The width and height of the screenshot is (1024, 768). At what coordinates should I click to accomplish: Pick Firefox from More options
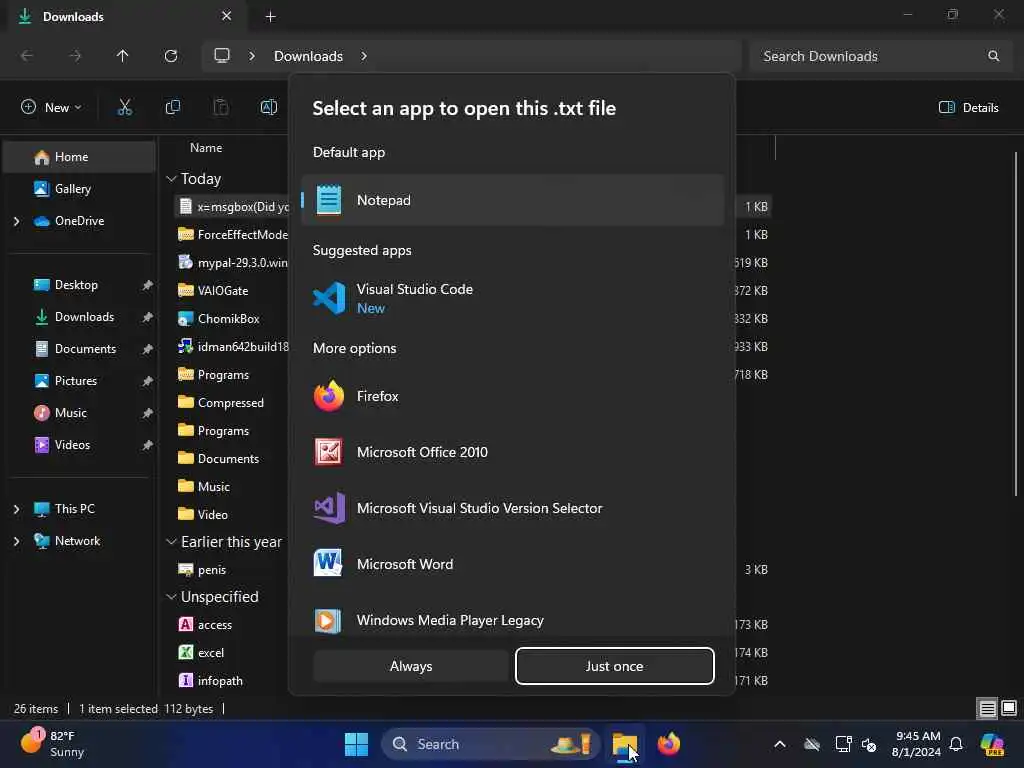pyautogui.click(x=513, y=396)
